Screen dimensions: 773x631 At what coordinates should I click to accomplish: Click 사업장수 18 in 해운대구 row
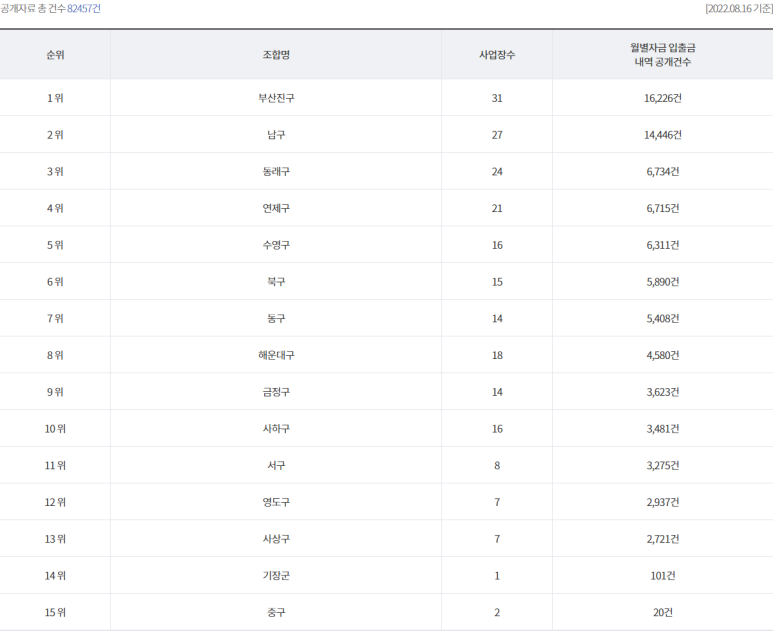tap(497, 355)
